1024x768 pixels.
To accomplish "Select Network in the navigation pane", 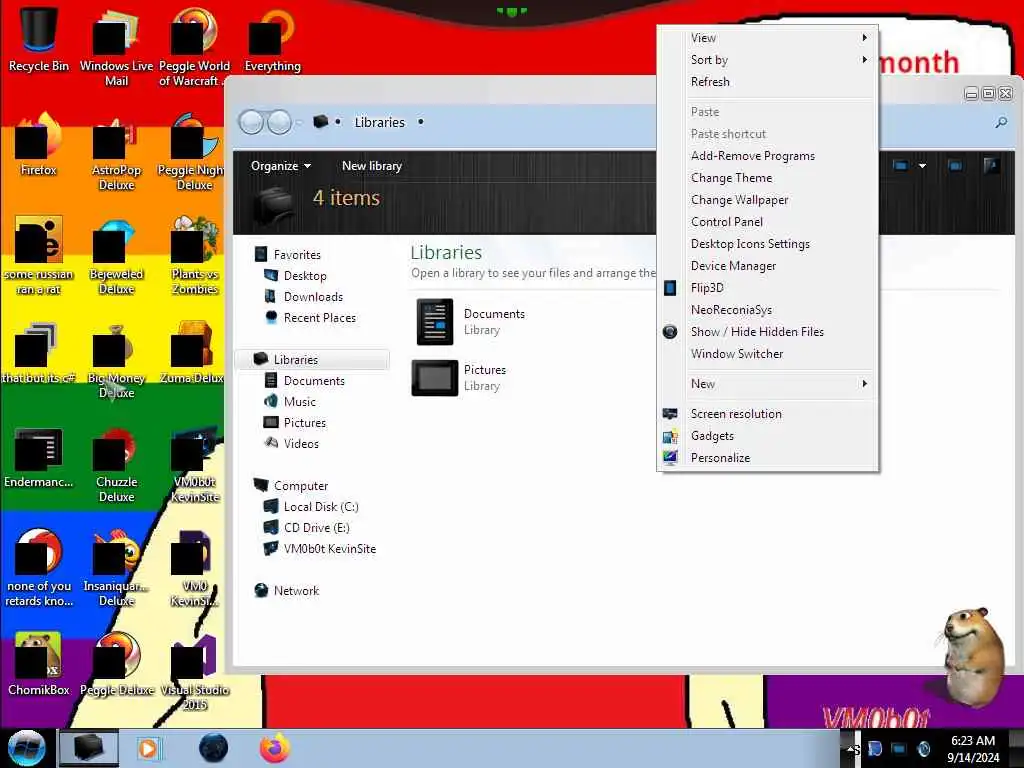I will (287, 590).
